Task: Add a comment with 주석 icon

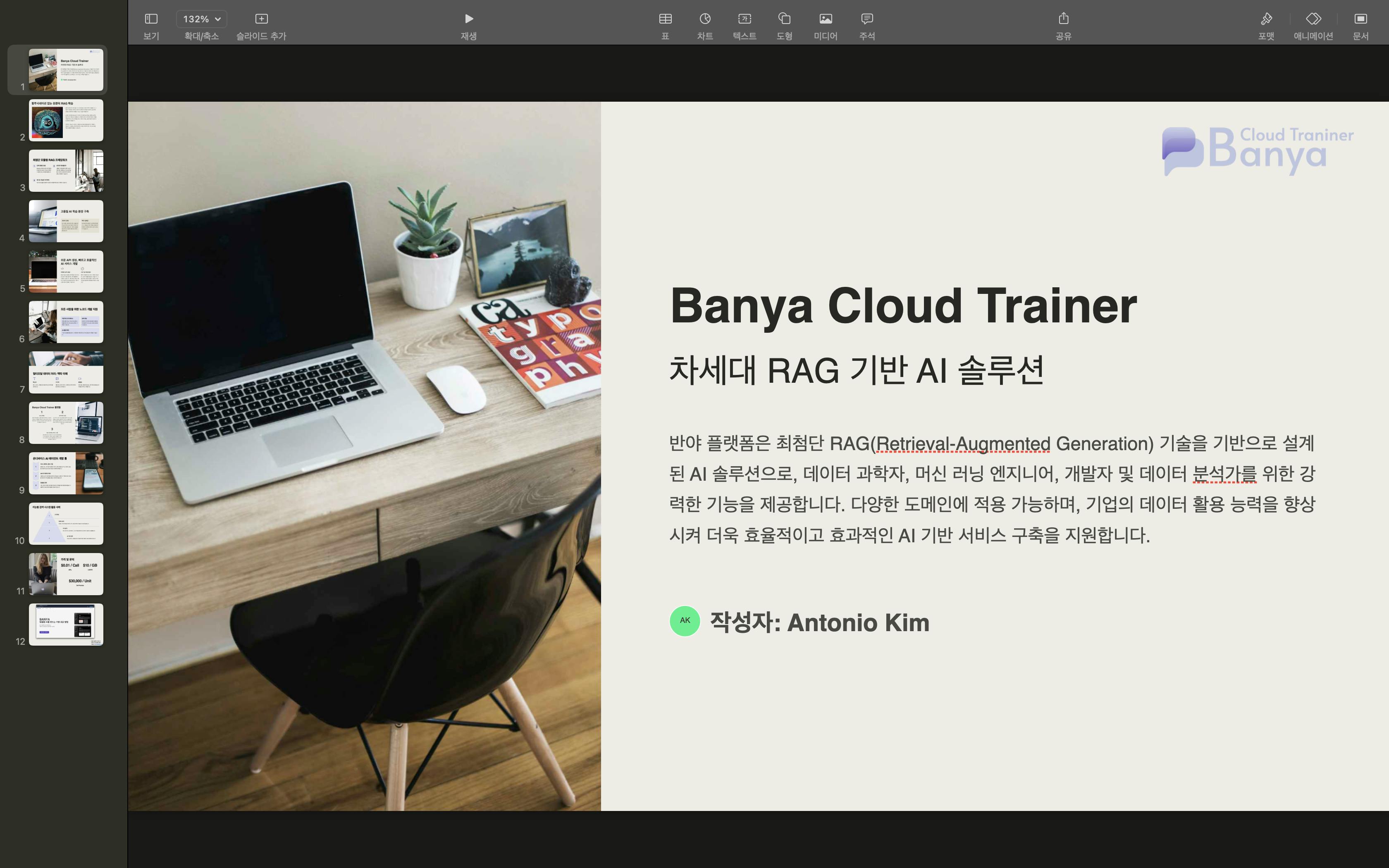Action: 867,19
